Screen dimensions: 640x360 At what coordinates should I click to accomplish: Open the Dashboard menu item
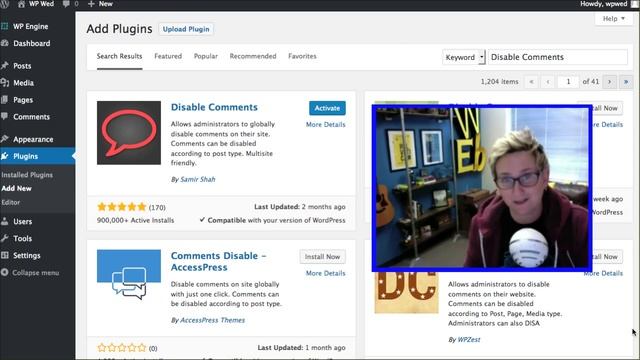[31, 43]
